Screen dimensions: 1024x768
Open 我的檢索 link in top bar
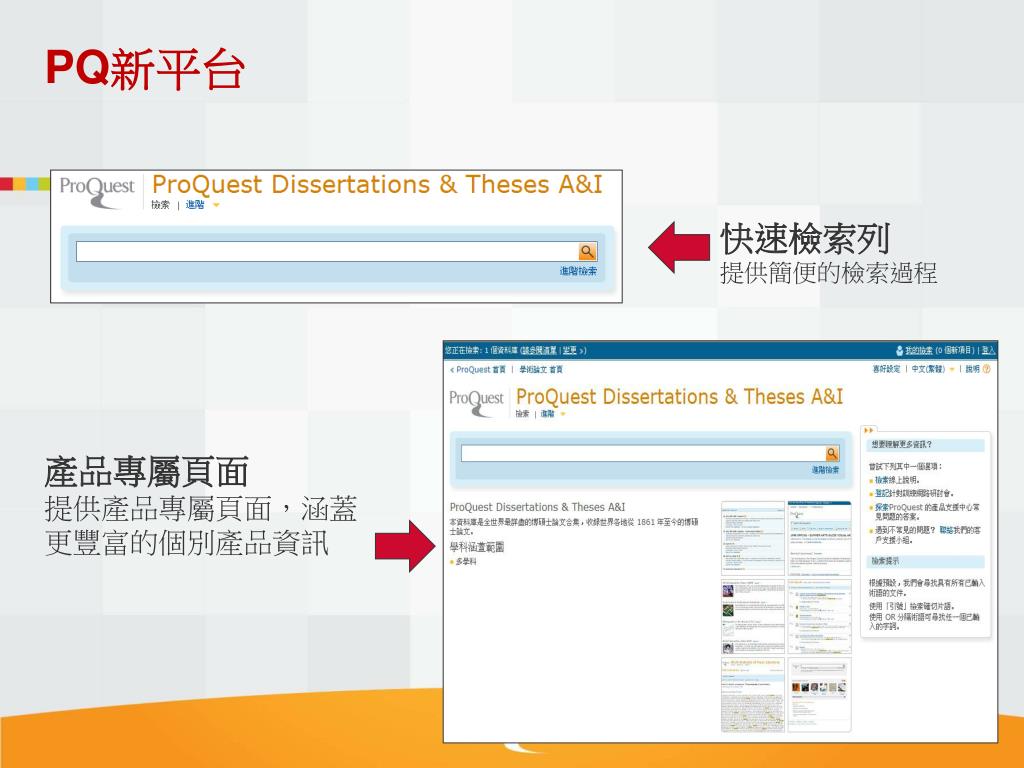coord(918,351)
